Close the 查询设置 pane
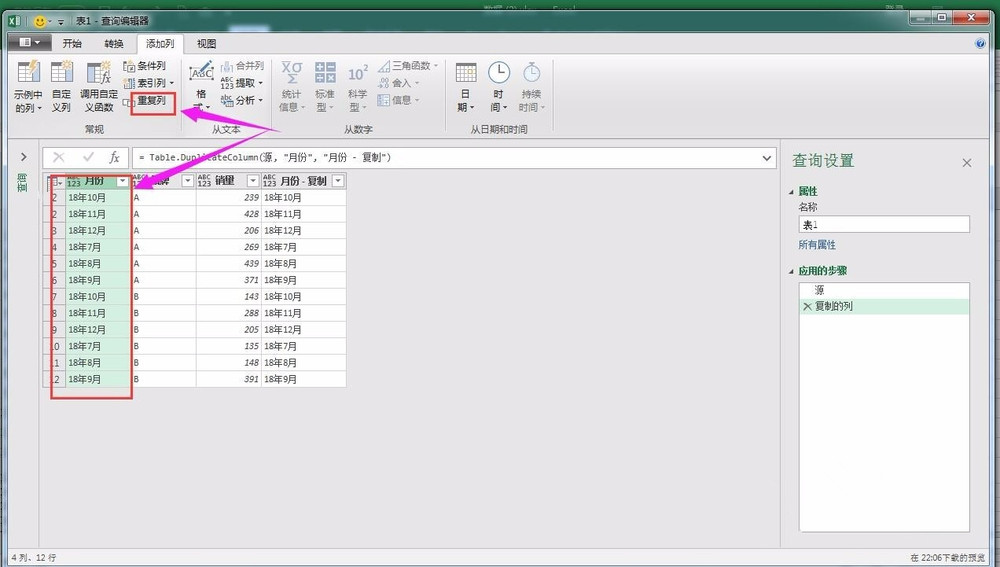 coord(967,163)
